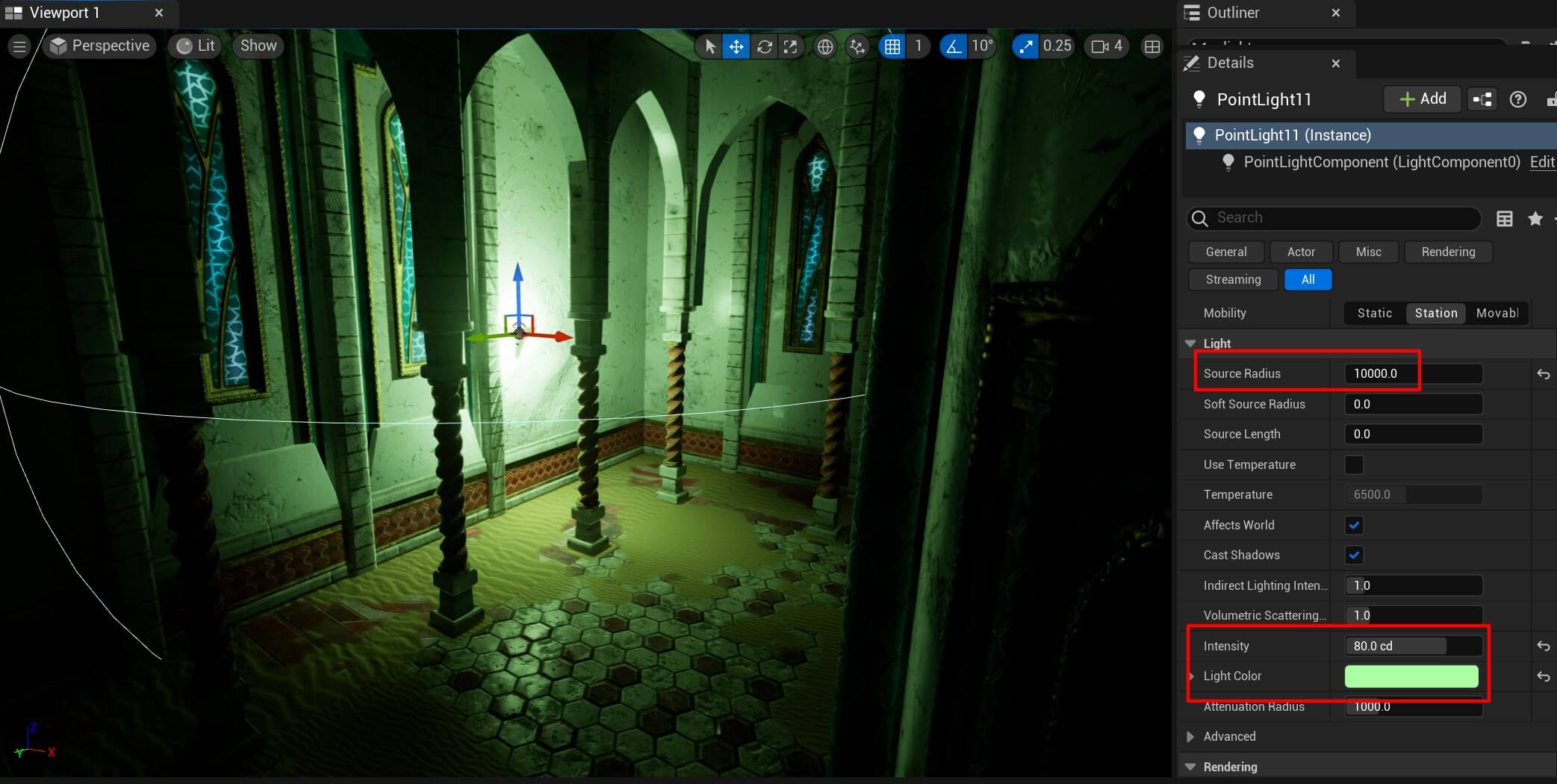Toggle rotation angle snapping icon
Image resolution: width=1557 pixels, height=784 pixels.
tap(954, 46)
